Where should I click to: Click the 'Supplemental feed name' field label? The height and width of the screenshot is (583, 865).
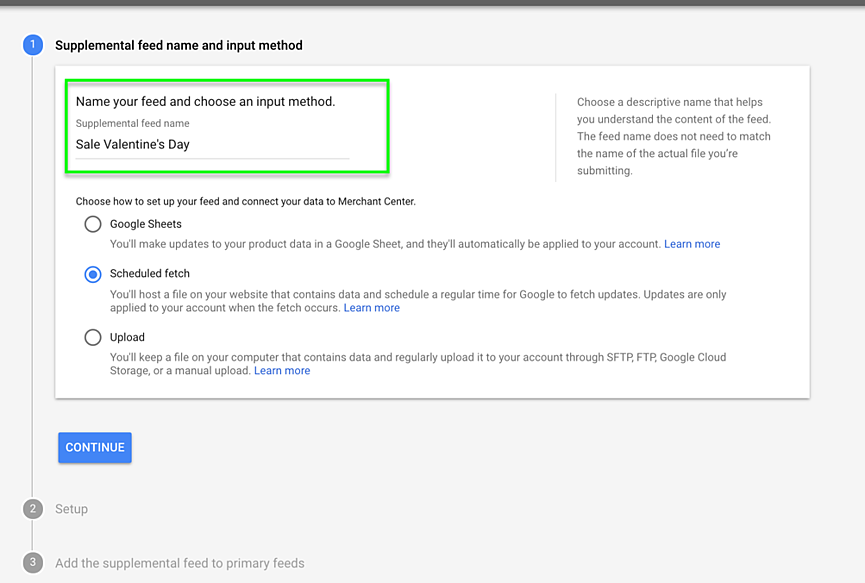coord(132,124)
